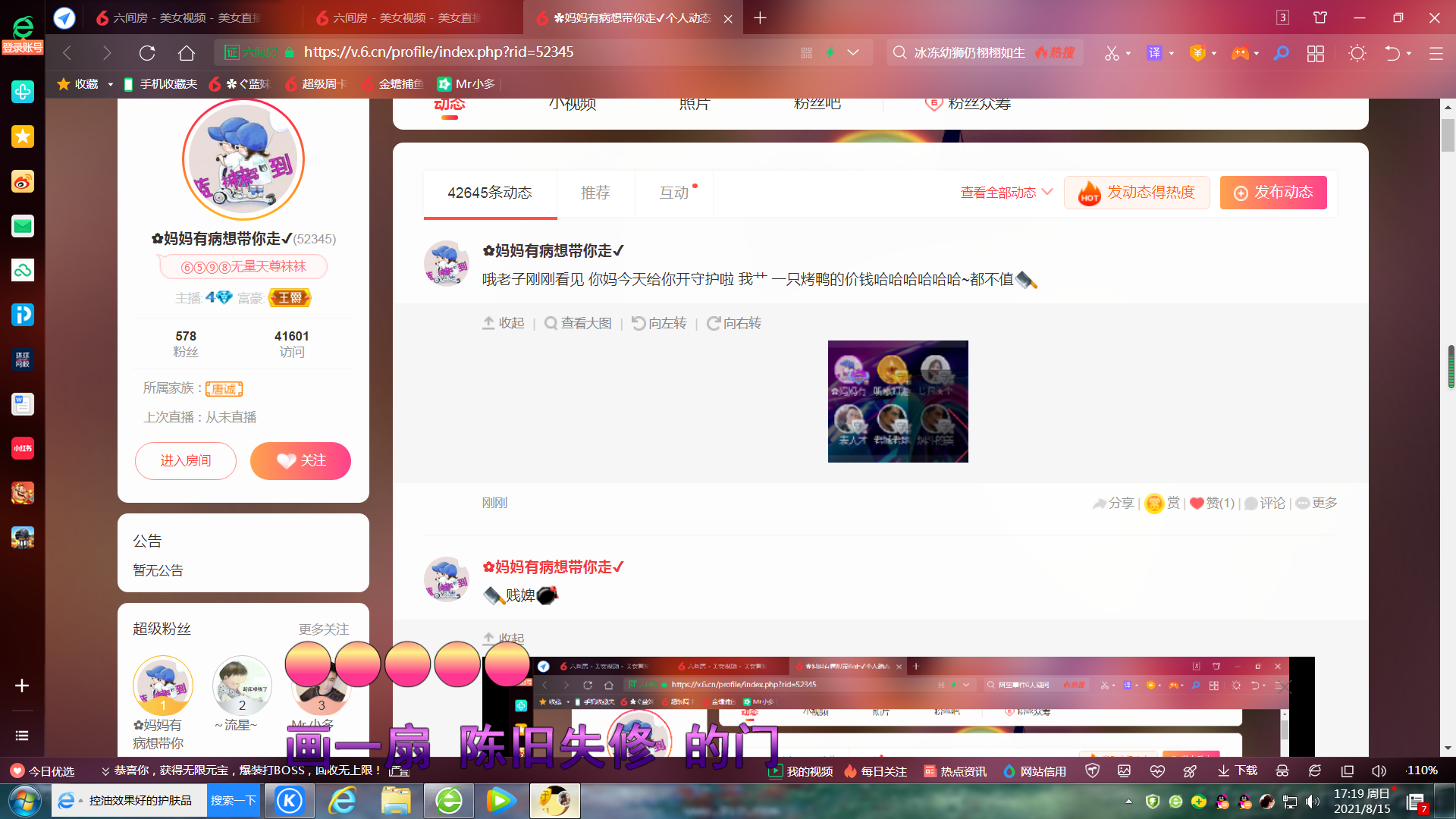The height and width of the screenshot is (819, 1456).
Task: Switch to the 互动 tab
Action: click(x=674, y=193)
